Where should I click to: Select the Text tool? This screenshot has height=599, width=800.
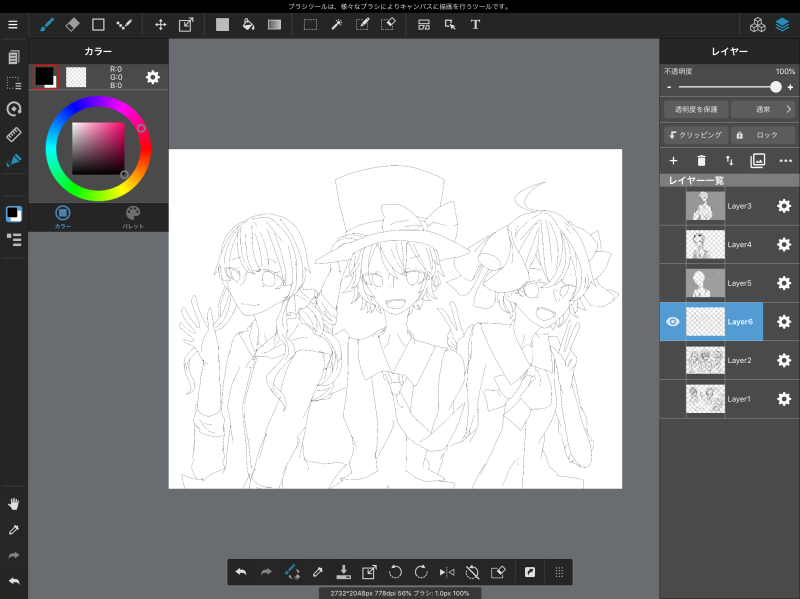point(476,24)
